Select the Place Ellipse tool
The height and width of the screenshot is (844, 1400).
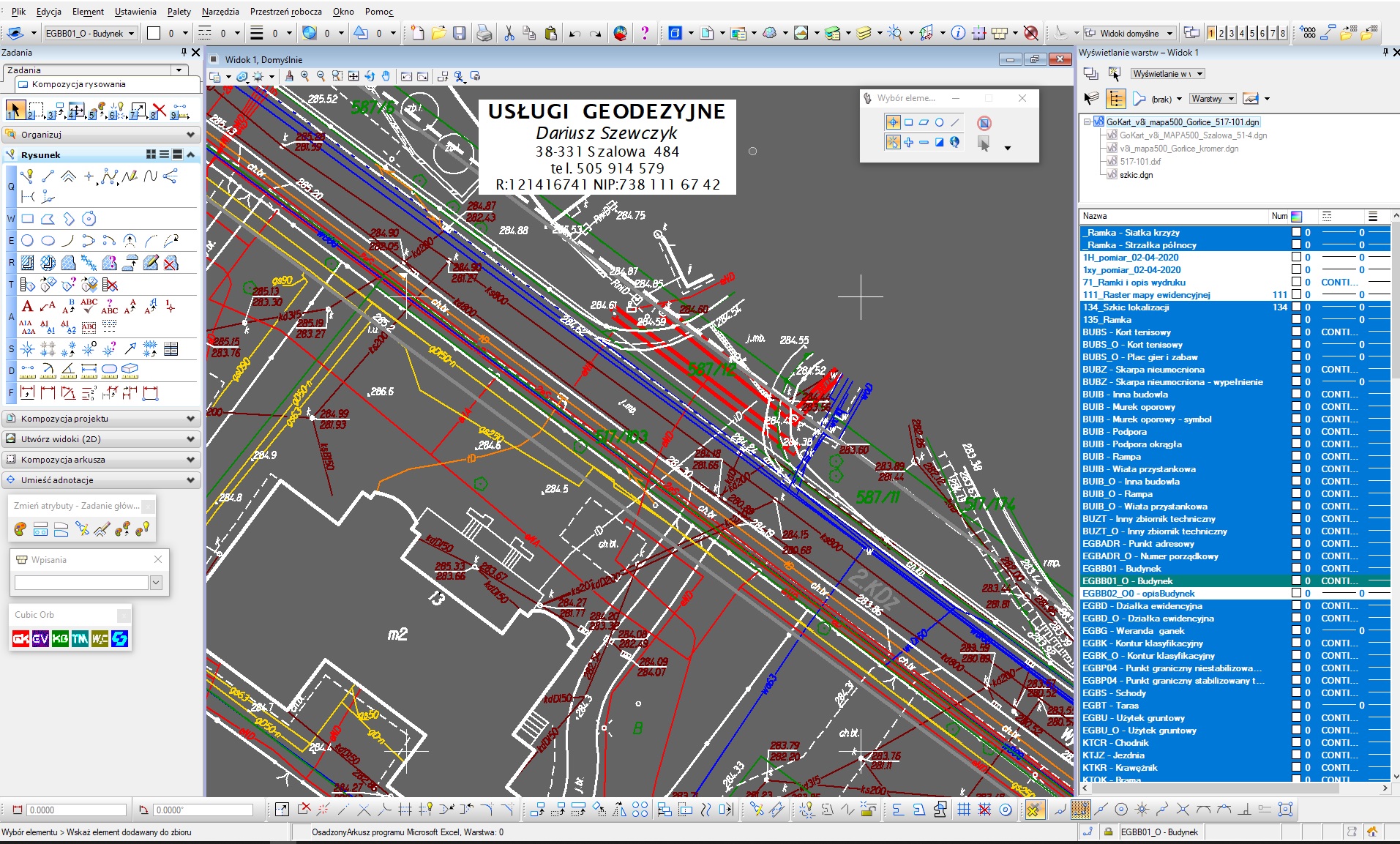pos(48,240)
